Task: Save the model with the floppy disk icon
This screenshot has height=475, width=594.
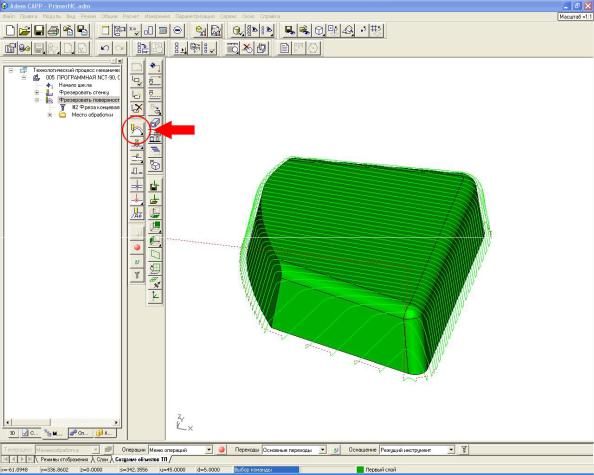Action: [x=39, y=30]
